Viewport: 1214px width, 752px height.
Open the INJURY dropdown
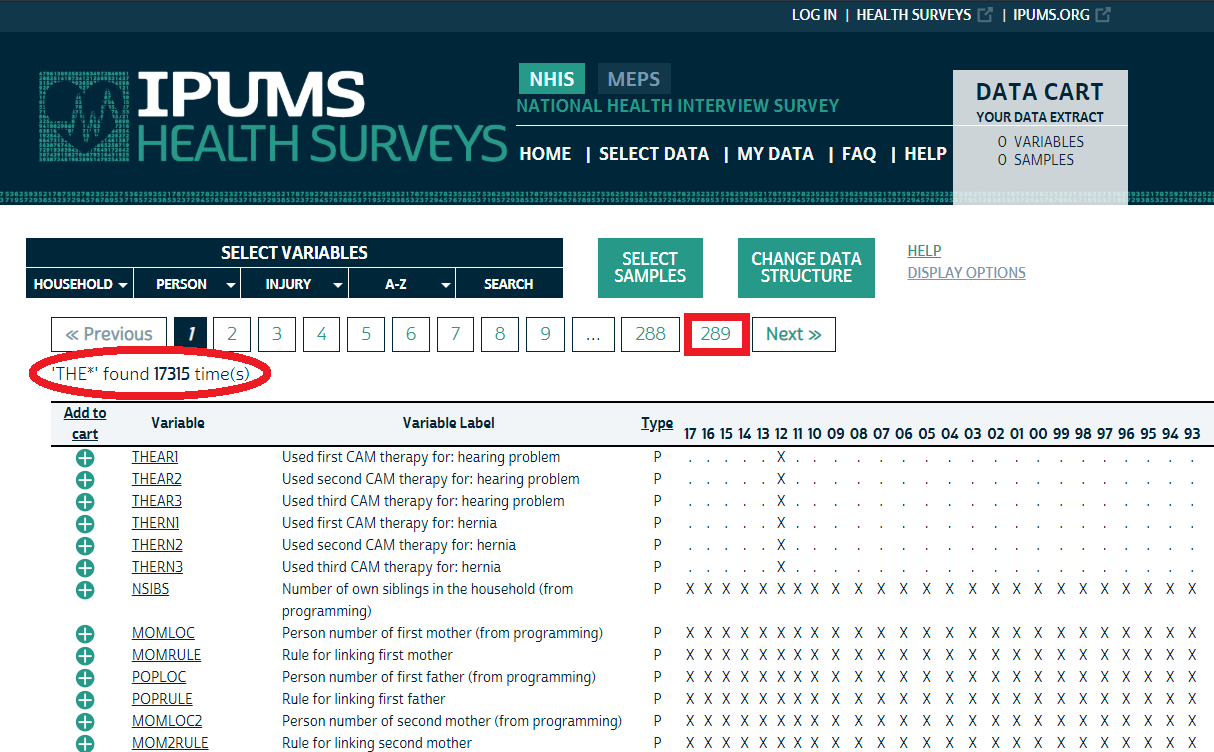click(x=294, y=283)
